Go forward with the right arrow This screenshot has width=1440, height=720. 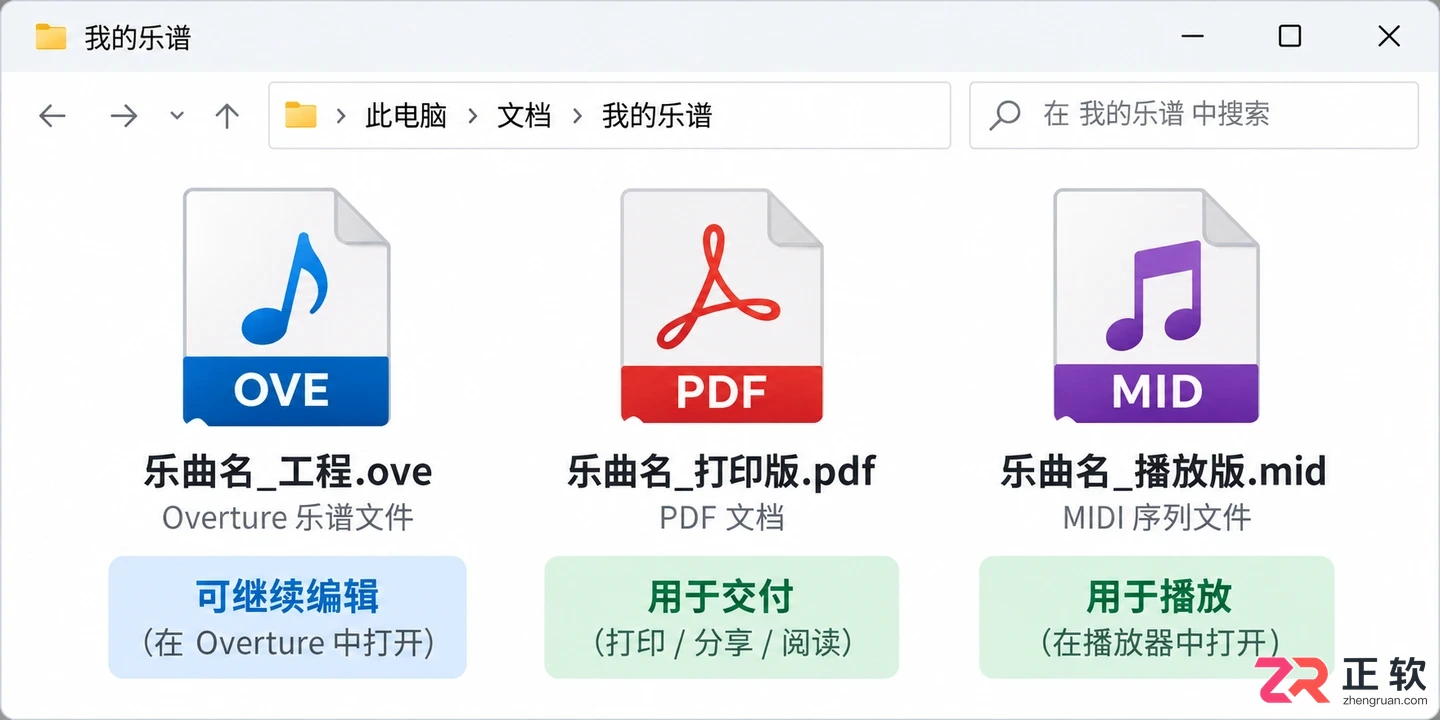pos(123,116)
